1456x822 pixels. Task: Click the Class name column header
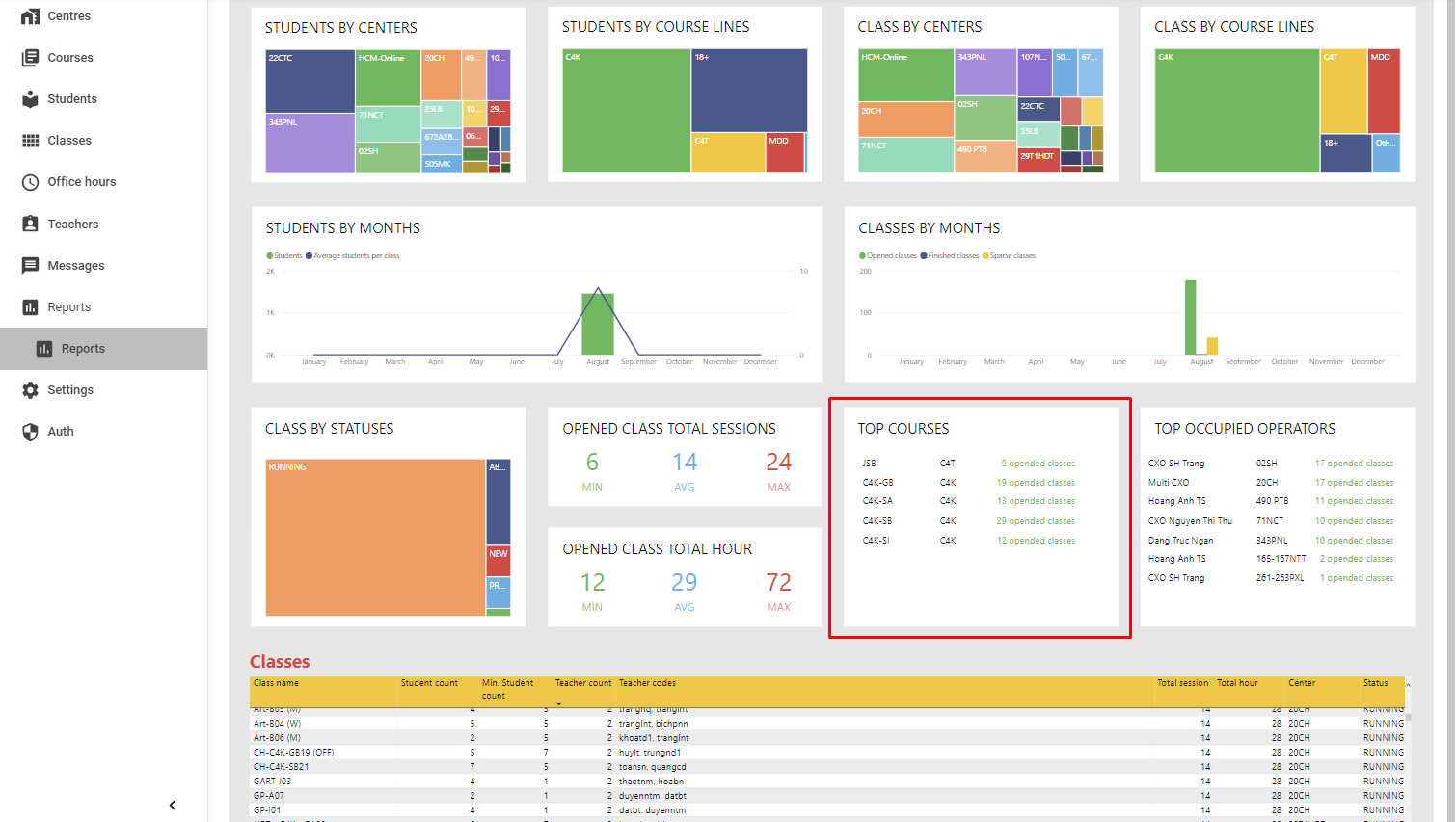coord(276,683)
